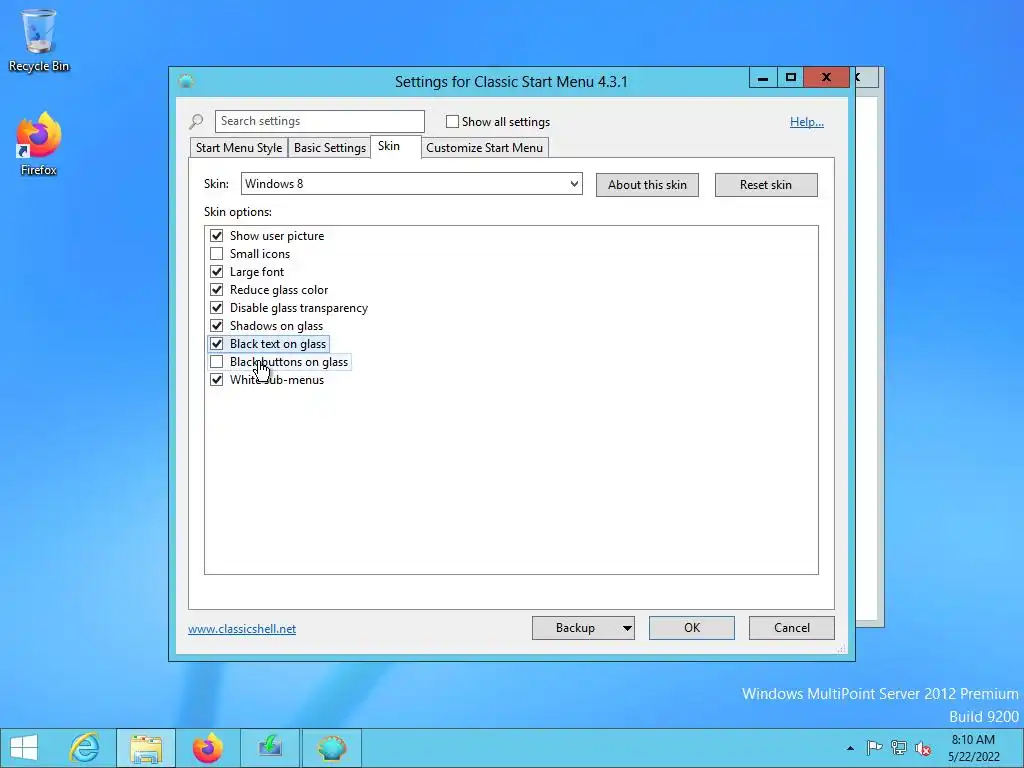Focus the Search settings input field
The width and height of the screenshot is (1024, 768).
(319, 121)
